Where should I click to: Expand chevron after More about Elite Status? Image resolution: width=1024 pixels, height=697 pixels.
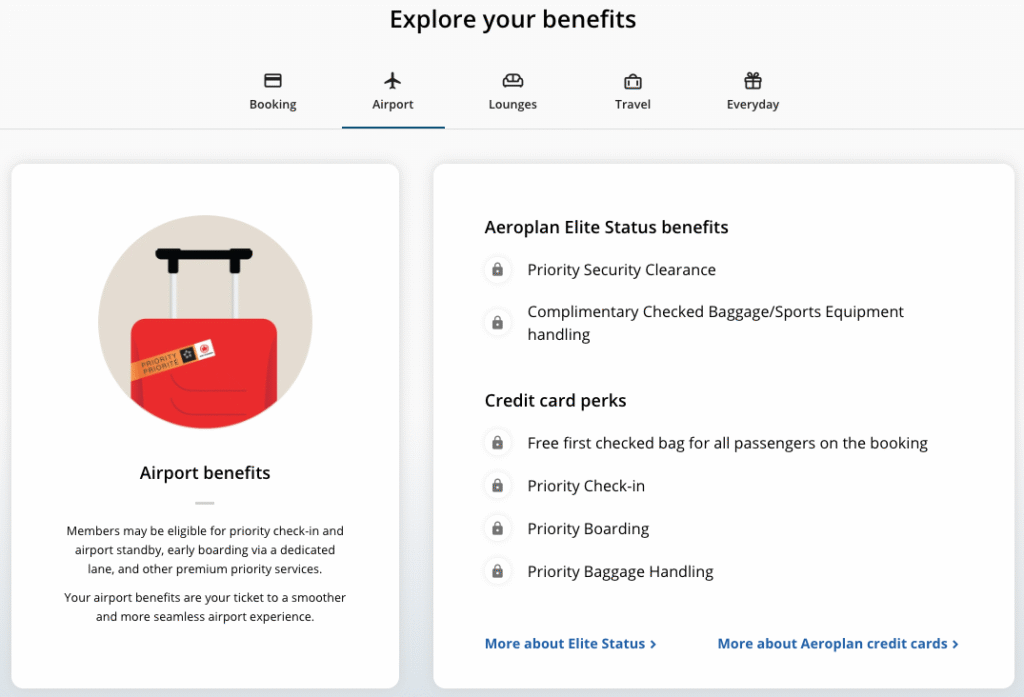pos(654,644)
